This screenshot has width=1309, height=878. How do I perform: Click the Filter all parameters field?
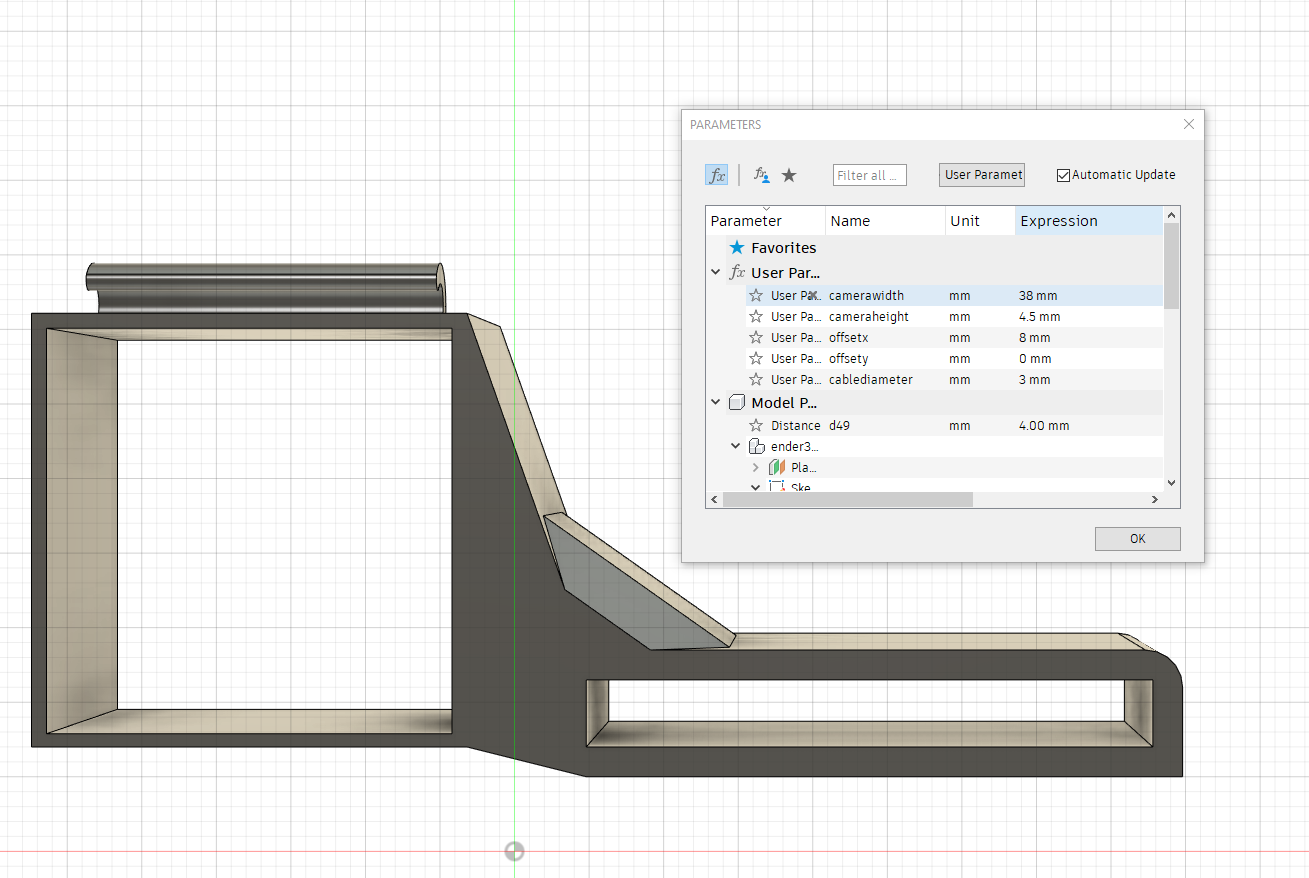click(870, 175)
